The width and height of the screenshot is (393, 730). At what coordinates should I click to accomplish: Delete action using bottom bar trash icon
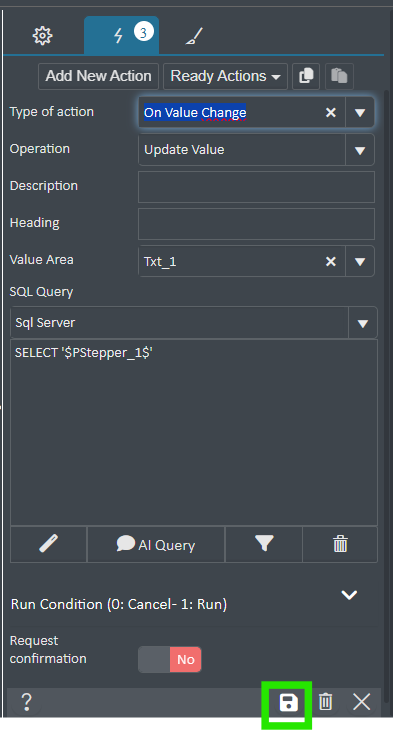(325, 702)
